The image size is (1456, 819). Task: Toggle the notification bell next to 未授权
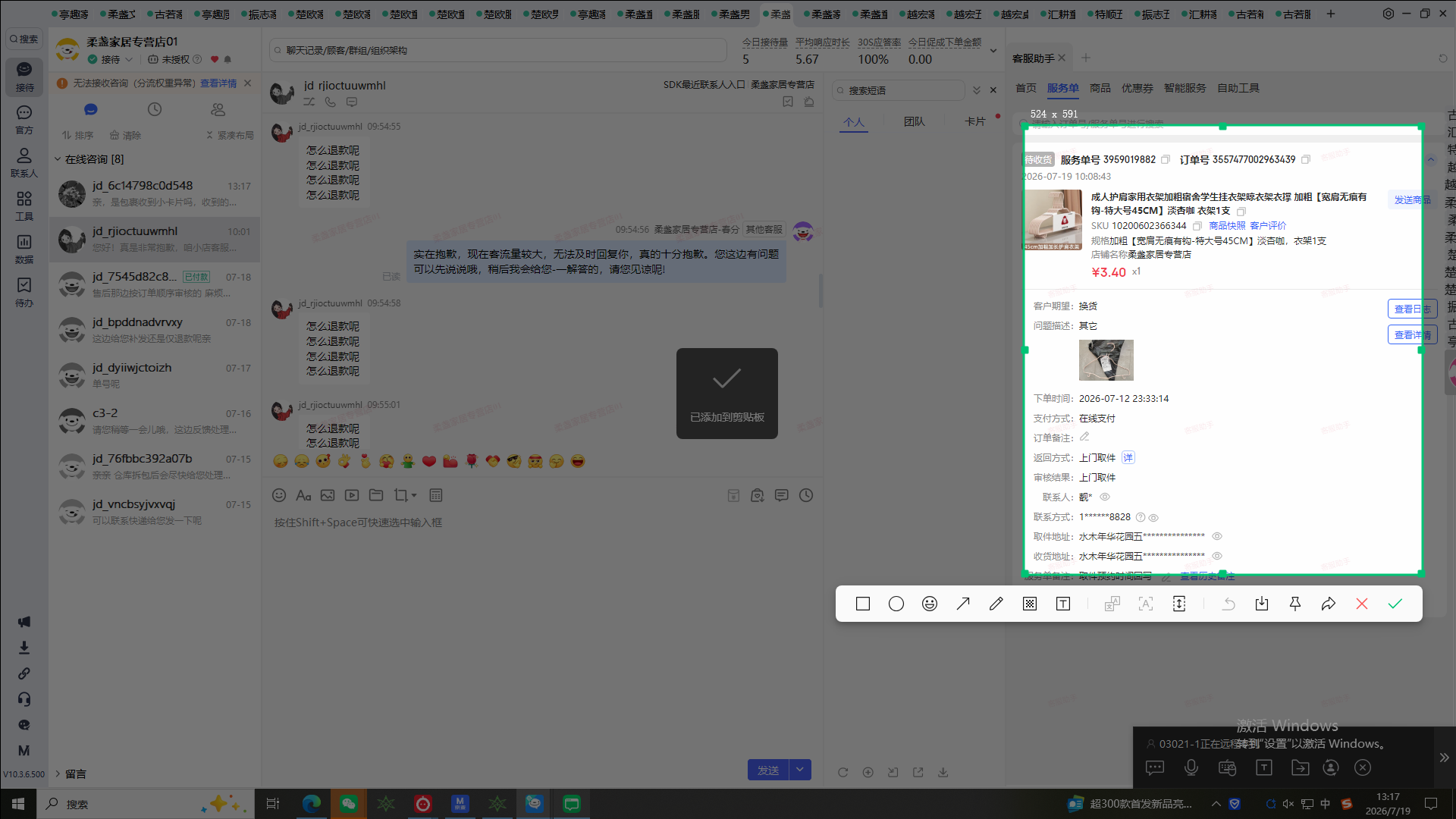(227, 59)
